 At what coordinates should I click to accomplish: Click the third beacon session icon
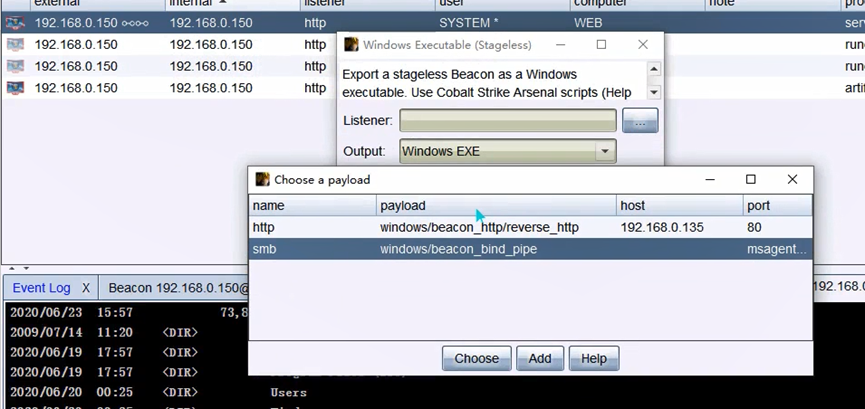click(x=15, y=66)
